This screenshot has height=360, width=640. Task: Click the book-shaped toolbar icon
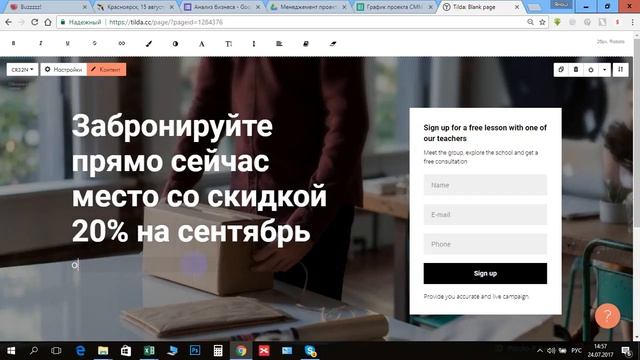[306, 44]
